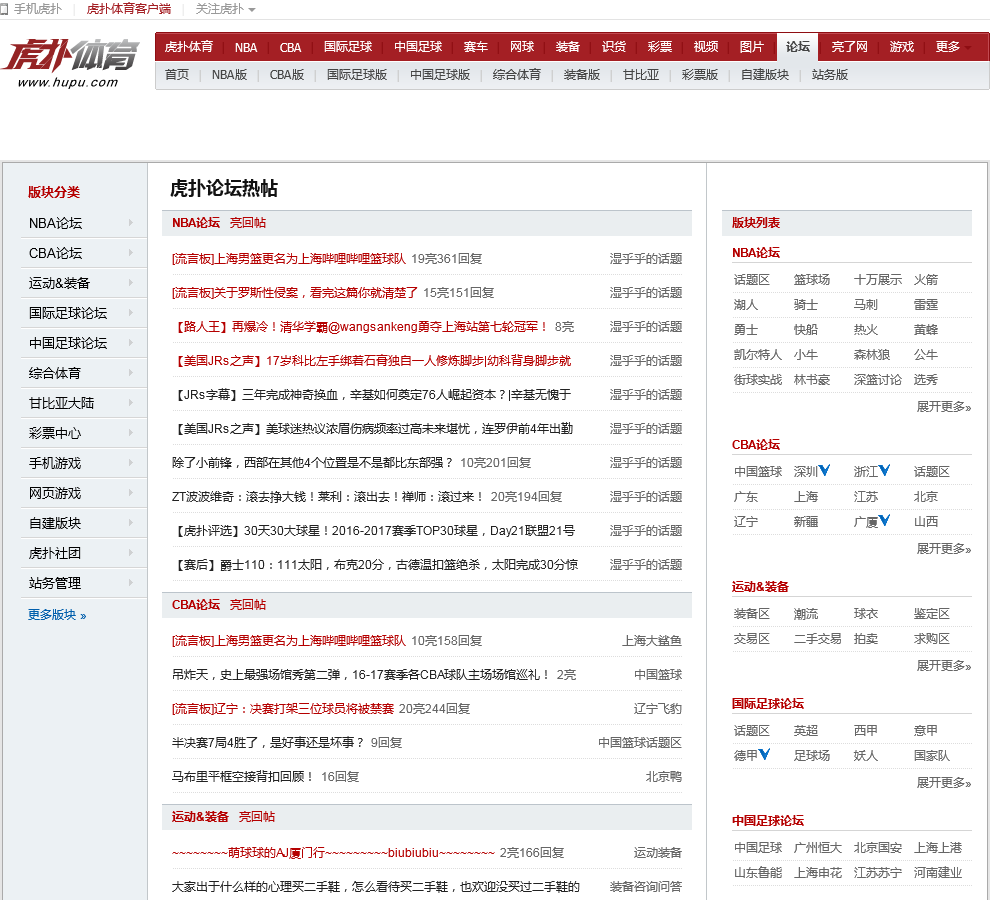Click the Hupu sports logo

coord(70,63)
